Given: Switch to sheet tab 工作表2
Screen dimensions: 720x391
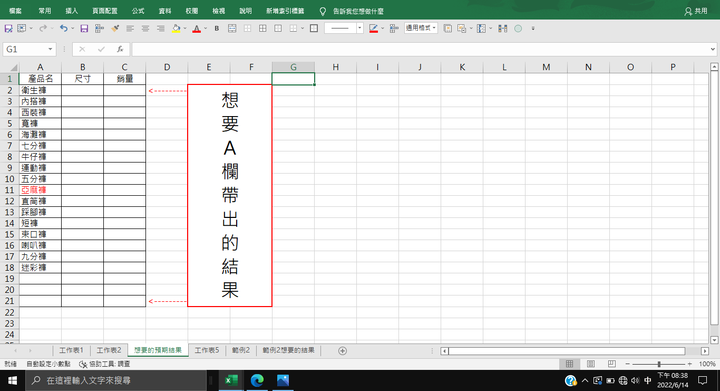Looking at the screenshot, I should point(109,350).
